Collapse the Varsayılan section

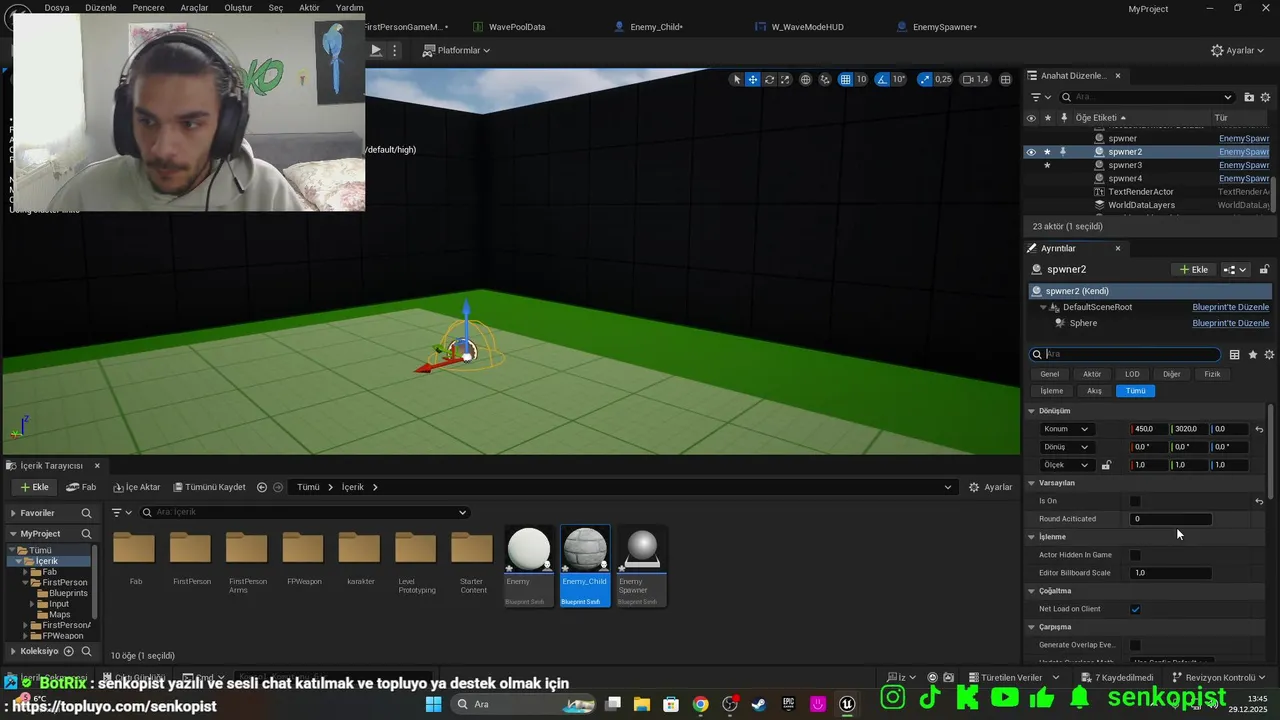tap(1032, 483)
